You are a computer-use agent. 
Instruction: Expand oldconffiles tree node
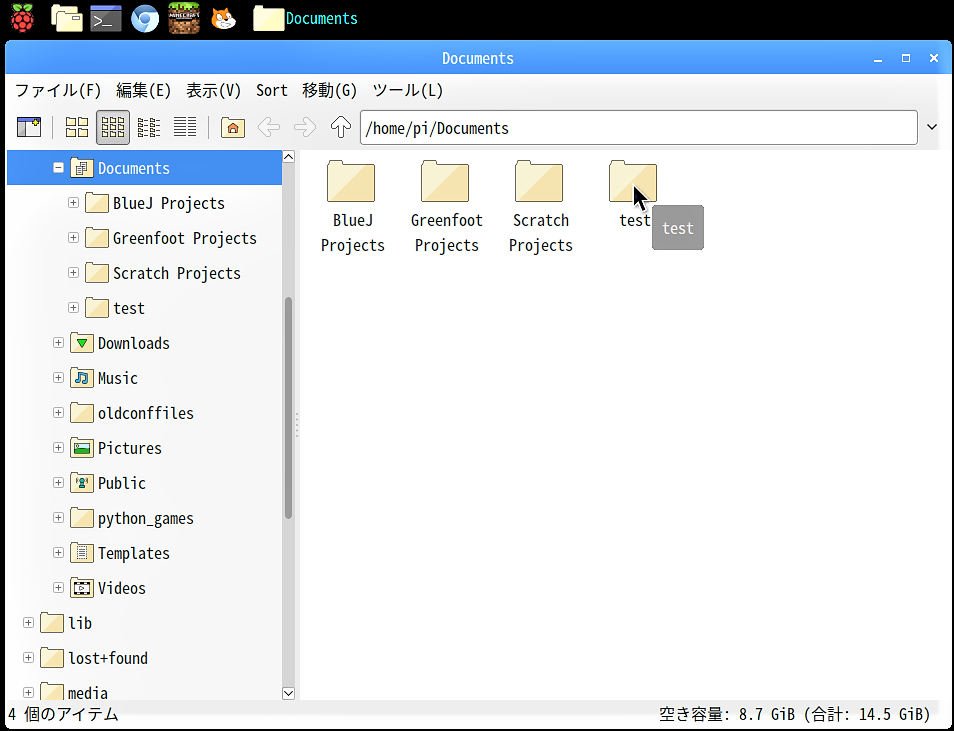[x=58, y=413]
